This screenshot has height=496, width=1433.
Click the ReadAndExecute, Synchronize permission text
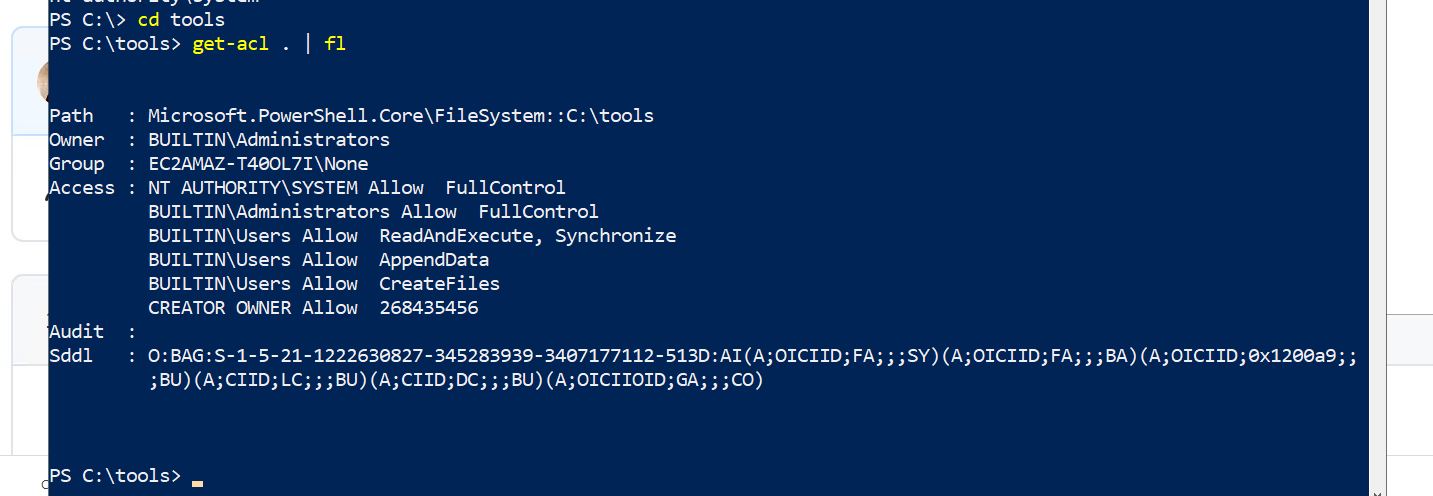527,236
